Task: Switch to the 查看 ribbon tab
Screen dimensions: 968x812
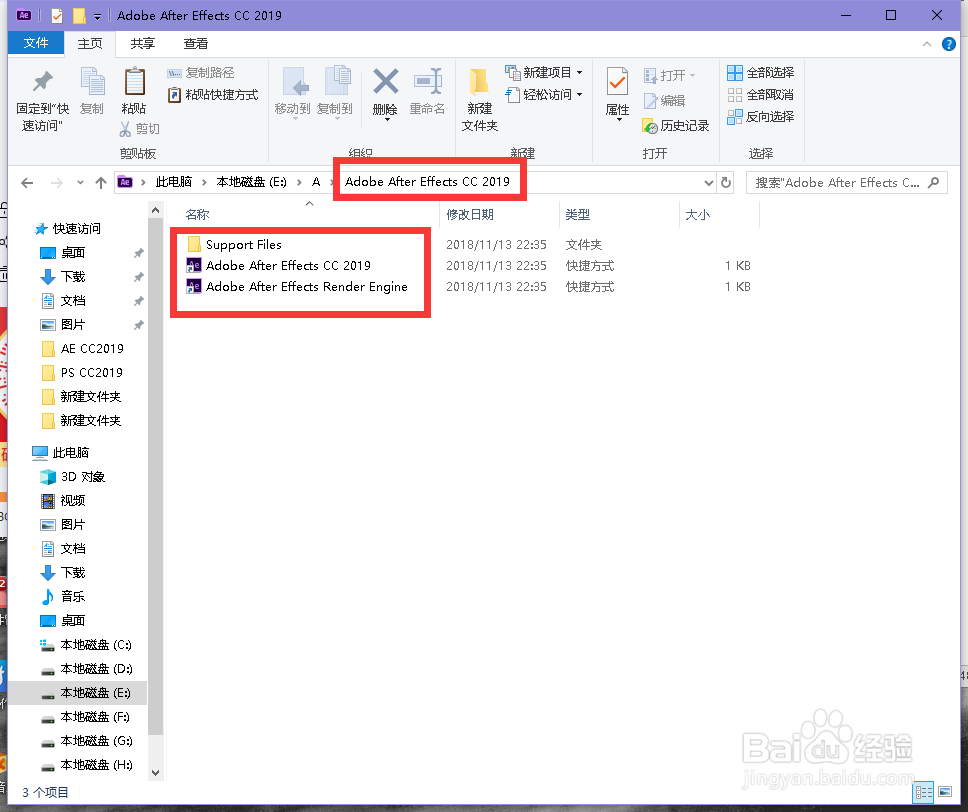Action: 196,43
